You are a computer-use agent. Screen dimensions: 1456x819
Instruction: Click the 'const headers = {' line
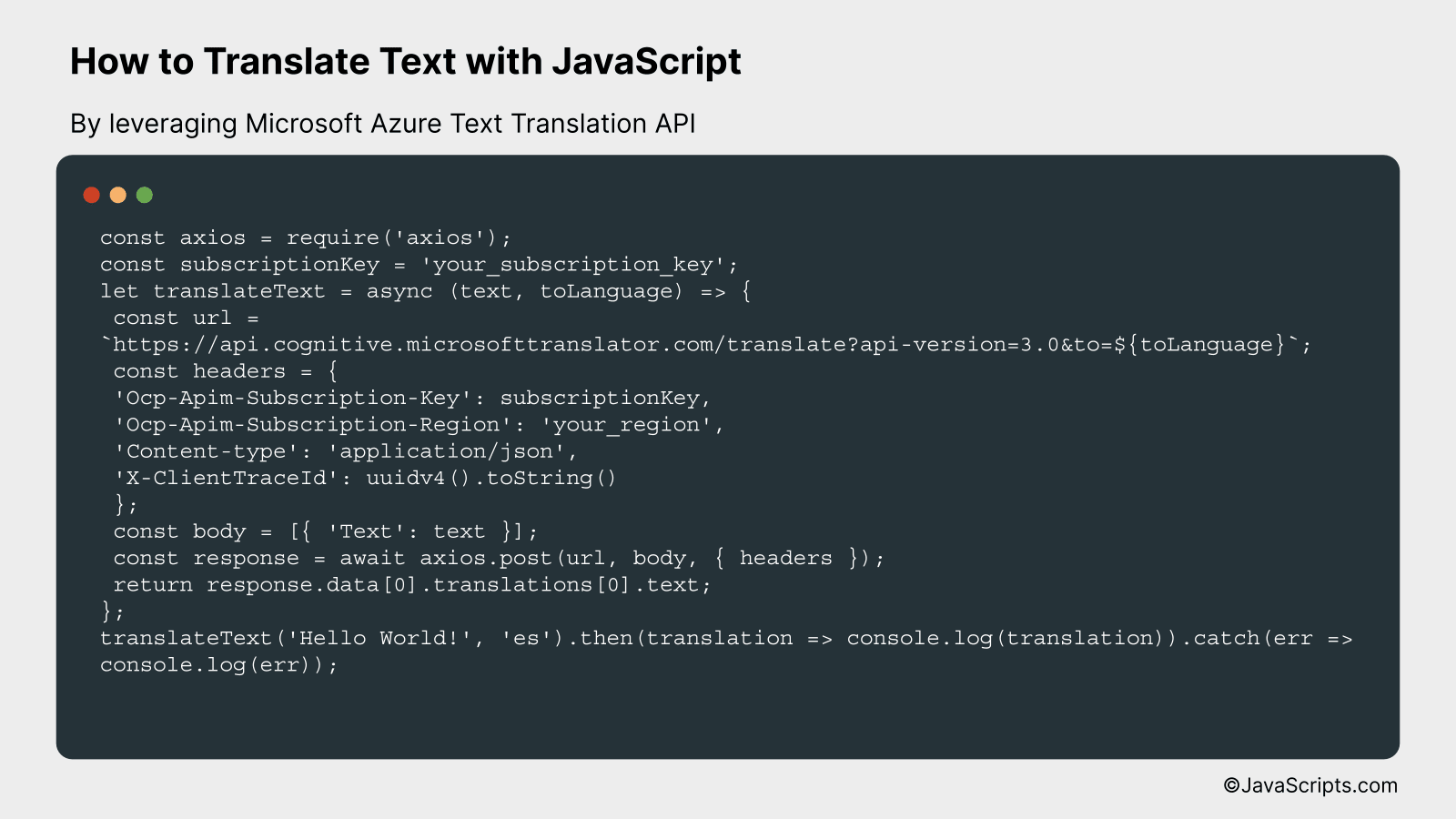coord(226,371)
